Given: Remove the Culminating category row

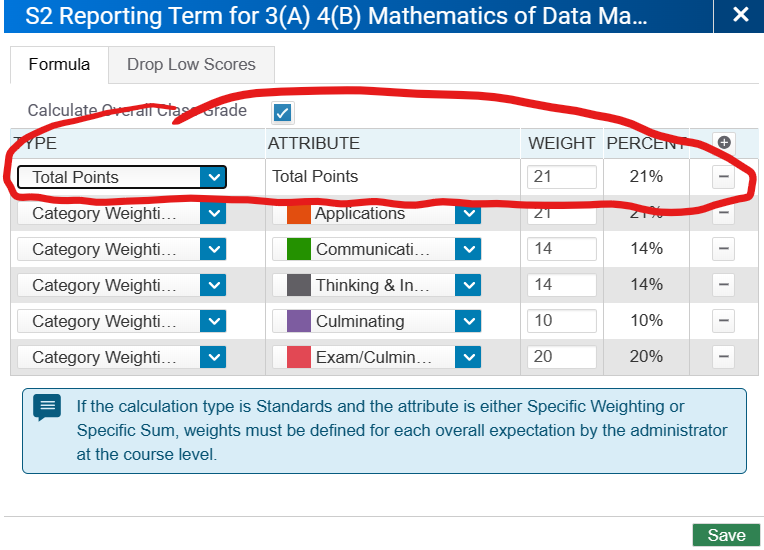Looking at the screenshot, I should [x=724, y=321].
